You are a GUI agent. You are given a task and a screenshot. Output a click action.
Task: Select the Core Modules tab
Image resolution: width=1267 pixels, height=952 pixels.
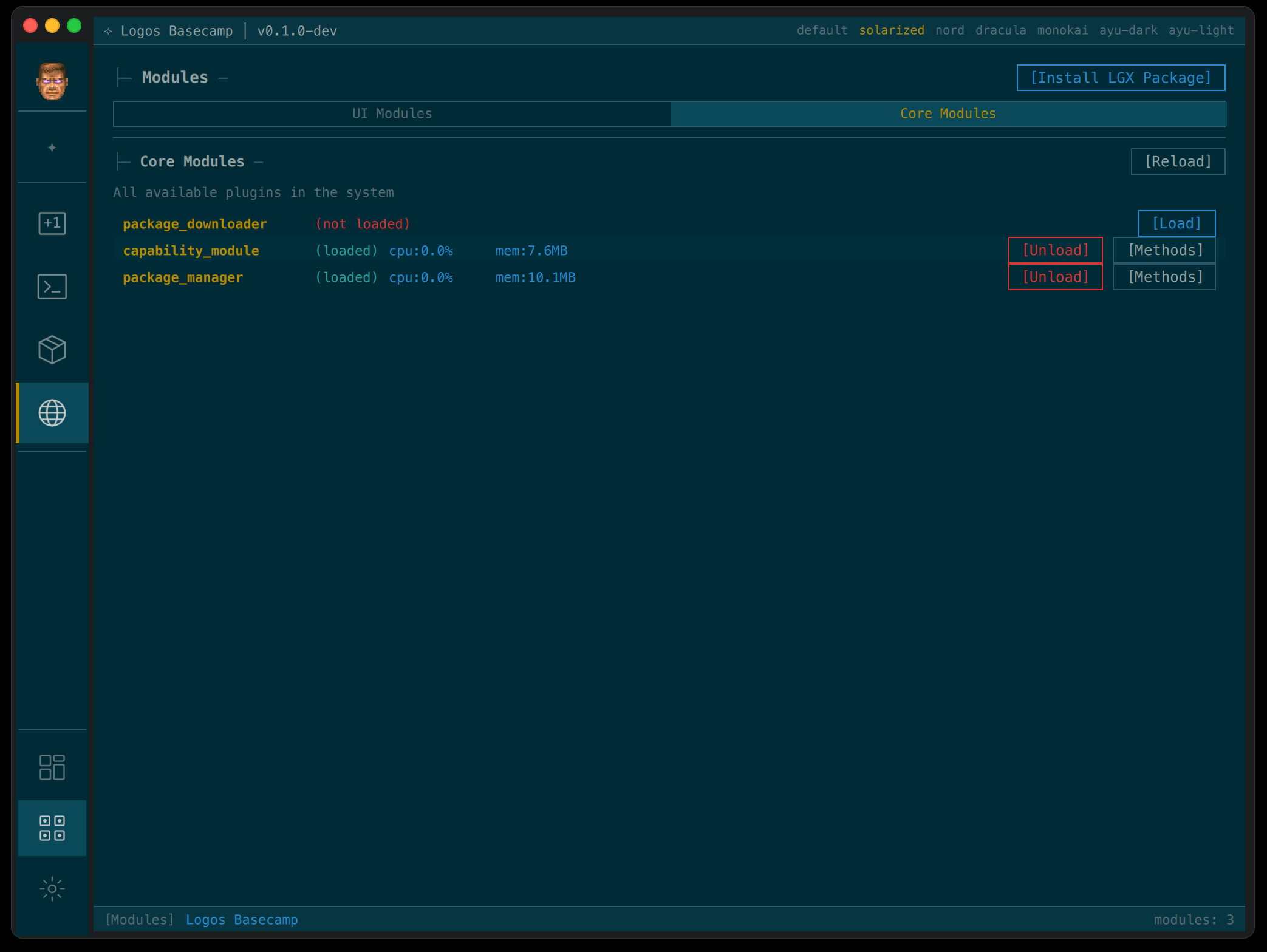(948, 114)
